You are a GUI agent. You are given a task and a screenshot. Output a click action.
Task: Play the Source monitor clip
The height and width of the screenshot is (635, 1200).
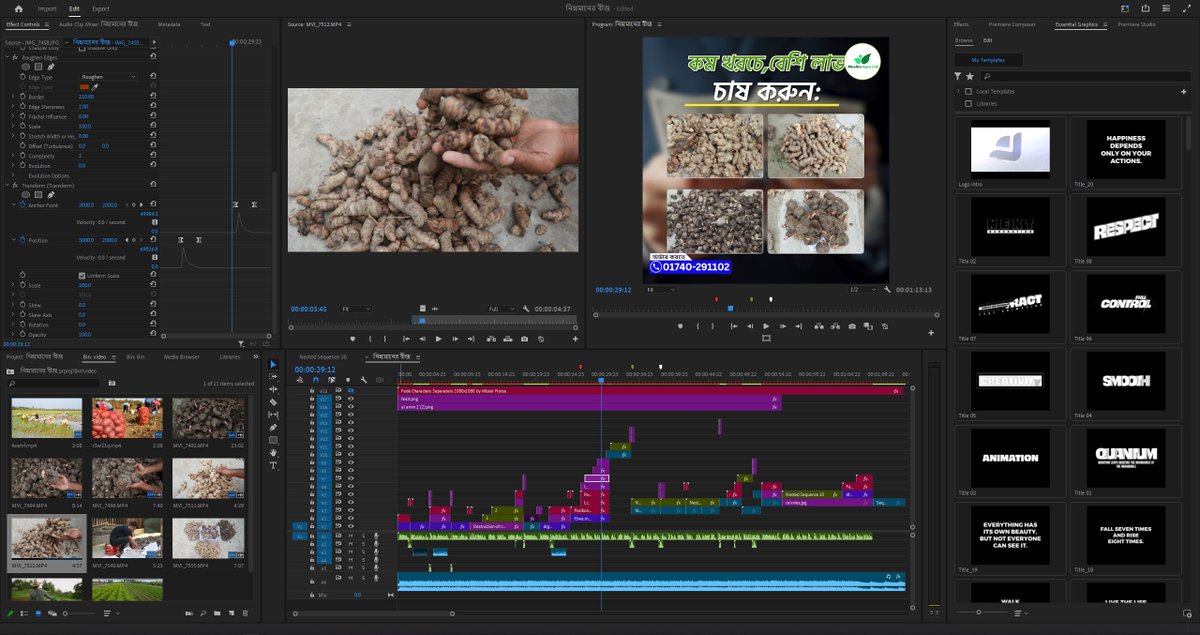[438, 339]
